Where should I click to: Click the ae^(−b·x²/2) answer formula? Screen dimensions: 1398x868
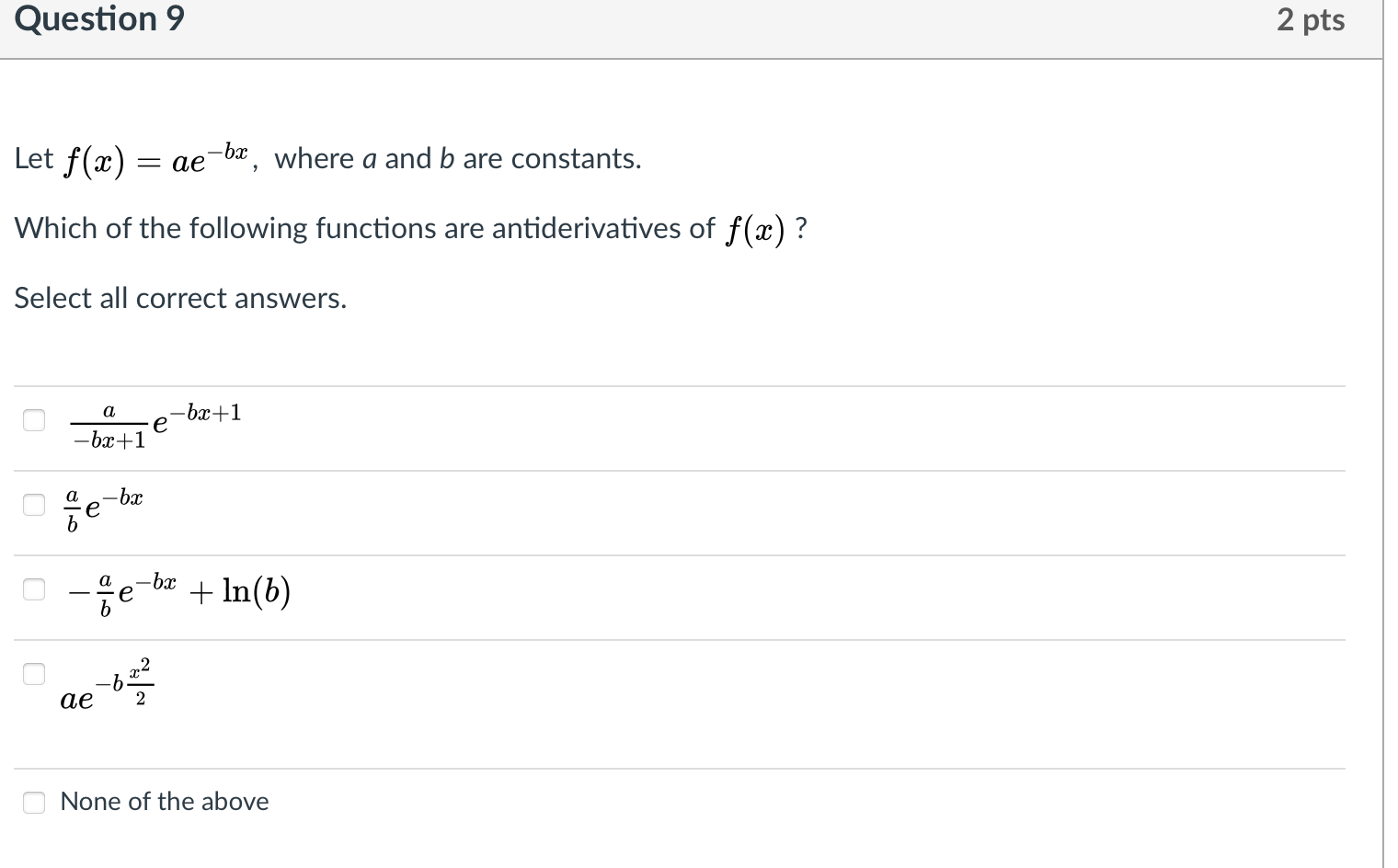tap(108, 686)
